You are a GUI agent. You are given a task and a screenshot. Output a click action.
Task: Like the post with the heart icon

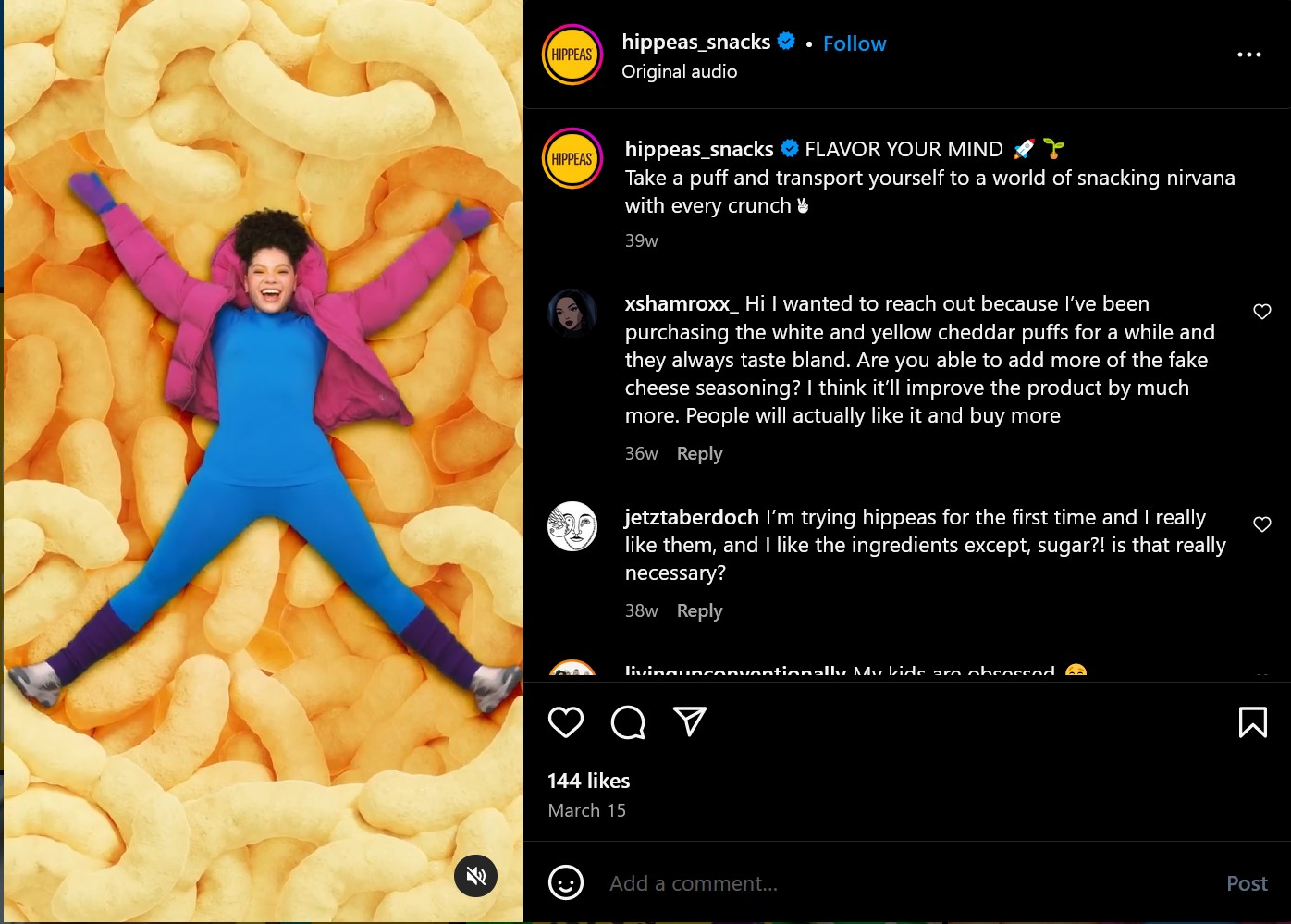click(x=566, y=722)
